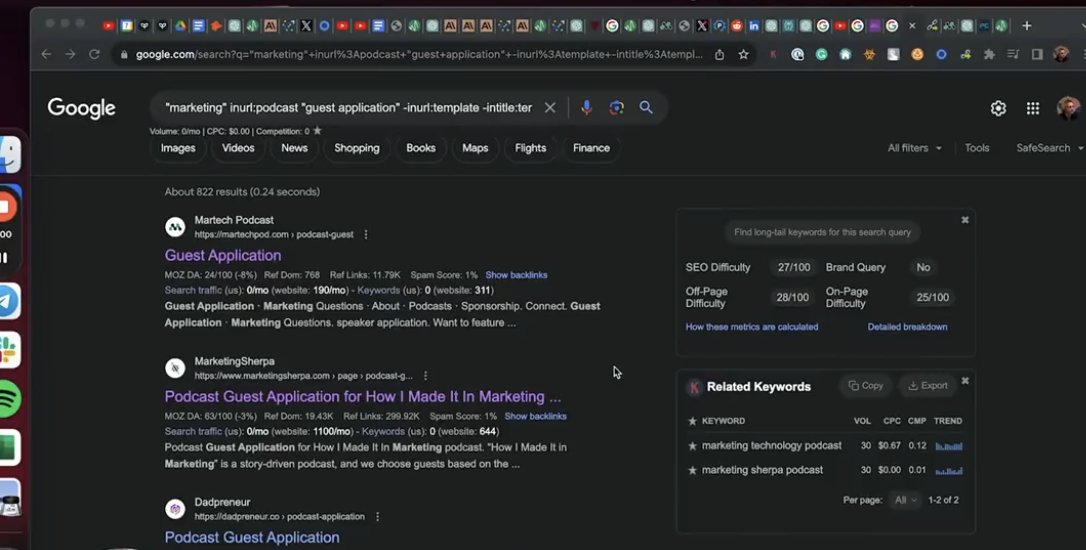Reload the Google results page

coord(94,54)
